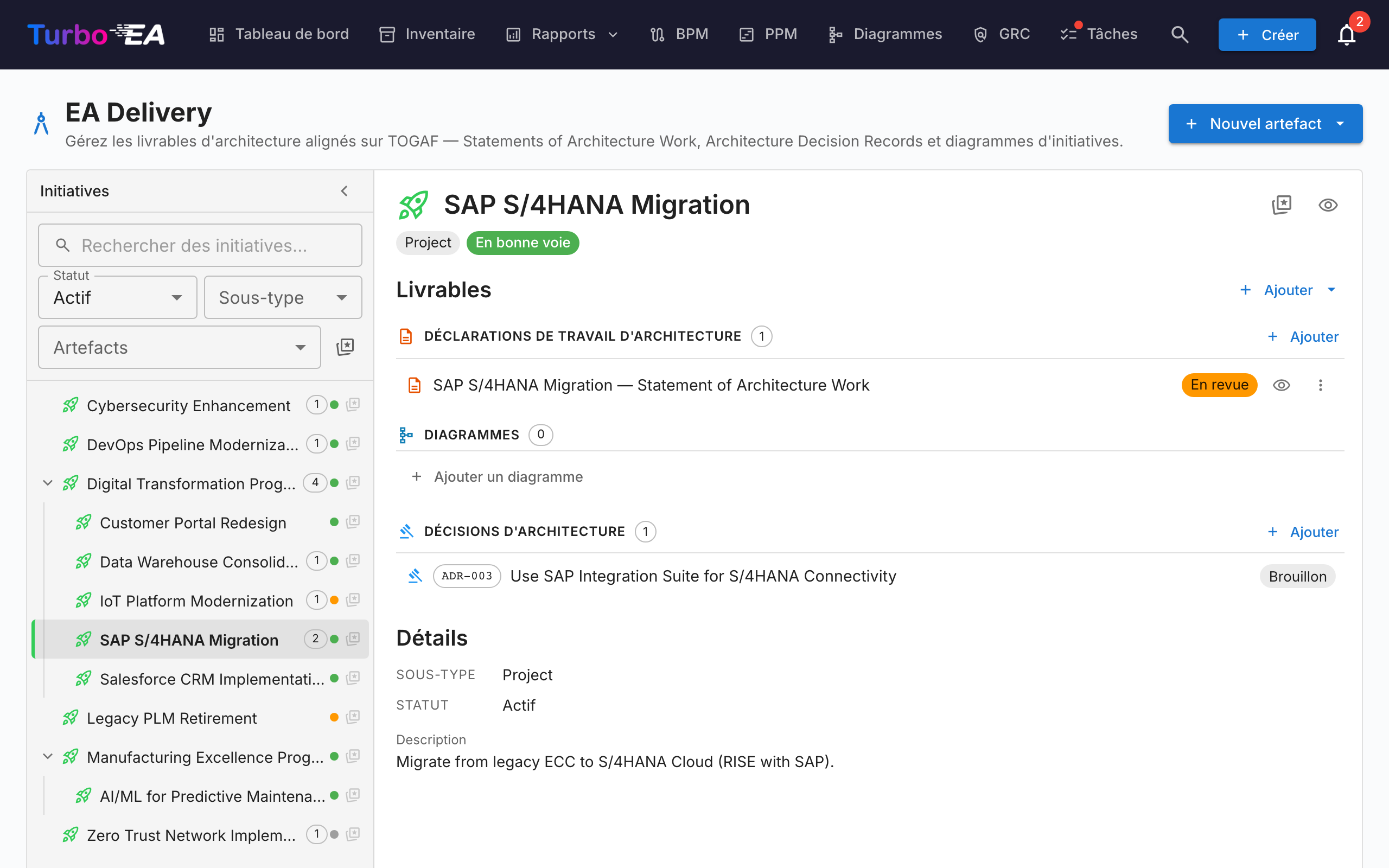Click the Créer button

(1267, 34)
